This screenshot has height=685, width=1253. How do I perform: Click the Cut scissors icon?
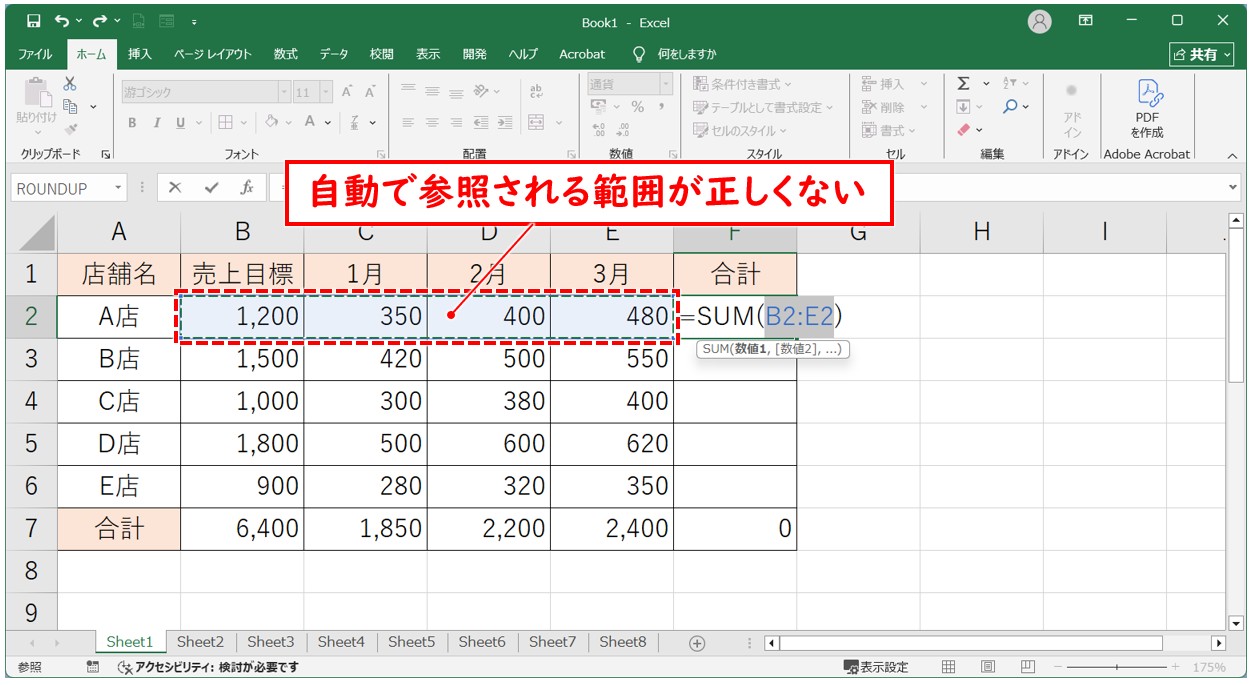click(70, 84)
